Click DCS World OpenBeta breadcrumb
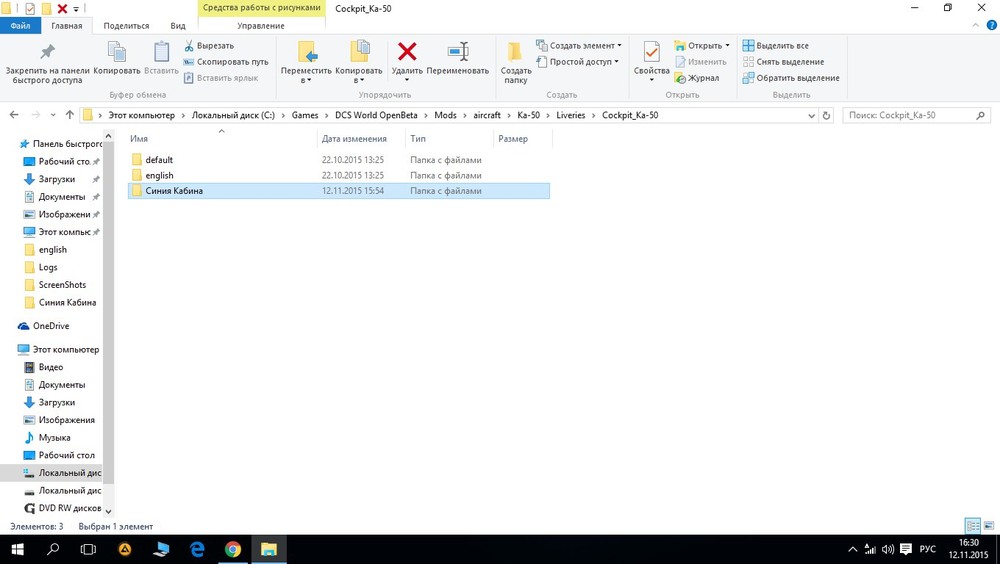This screenshot has width=1000, height=564. (376, 115)
